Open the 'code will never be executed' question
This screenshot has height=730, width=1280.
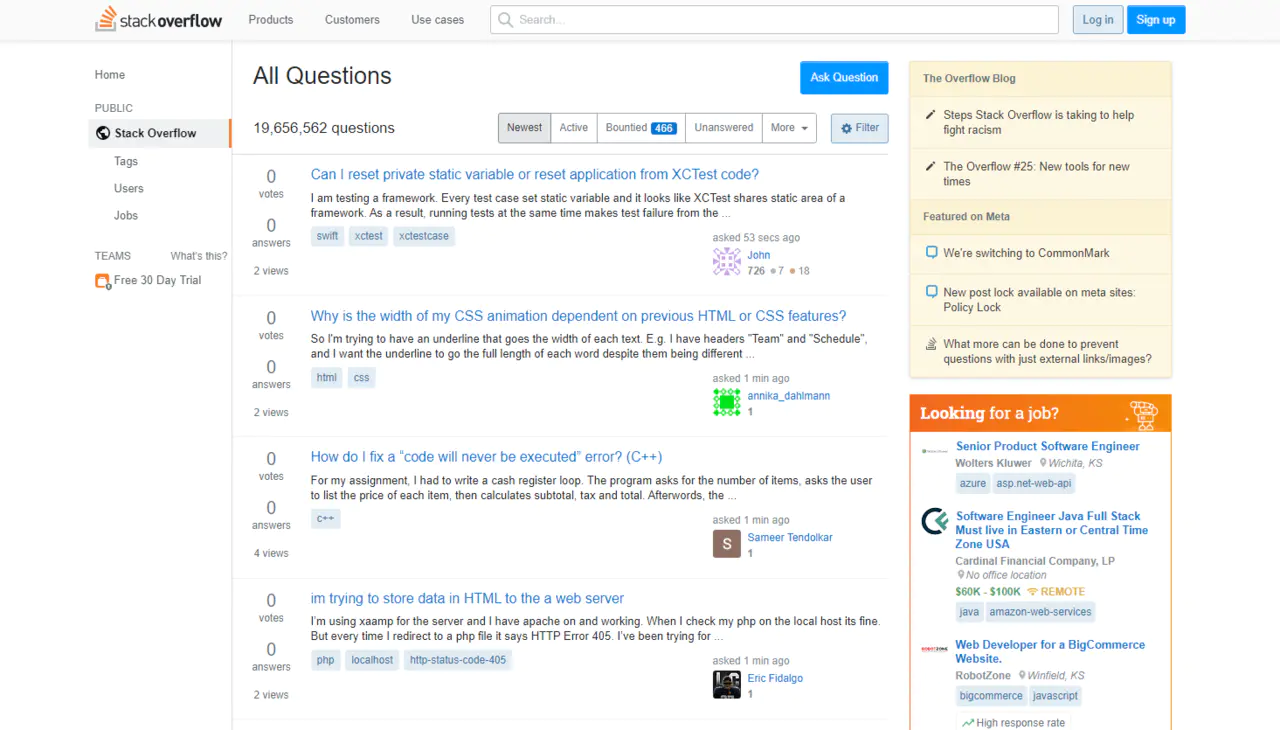pyautogui.click(x=487, y=457)
